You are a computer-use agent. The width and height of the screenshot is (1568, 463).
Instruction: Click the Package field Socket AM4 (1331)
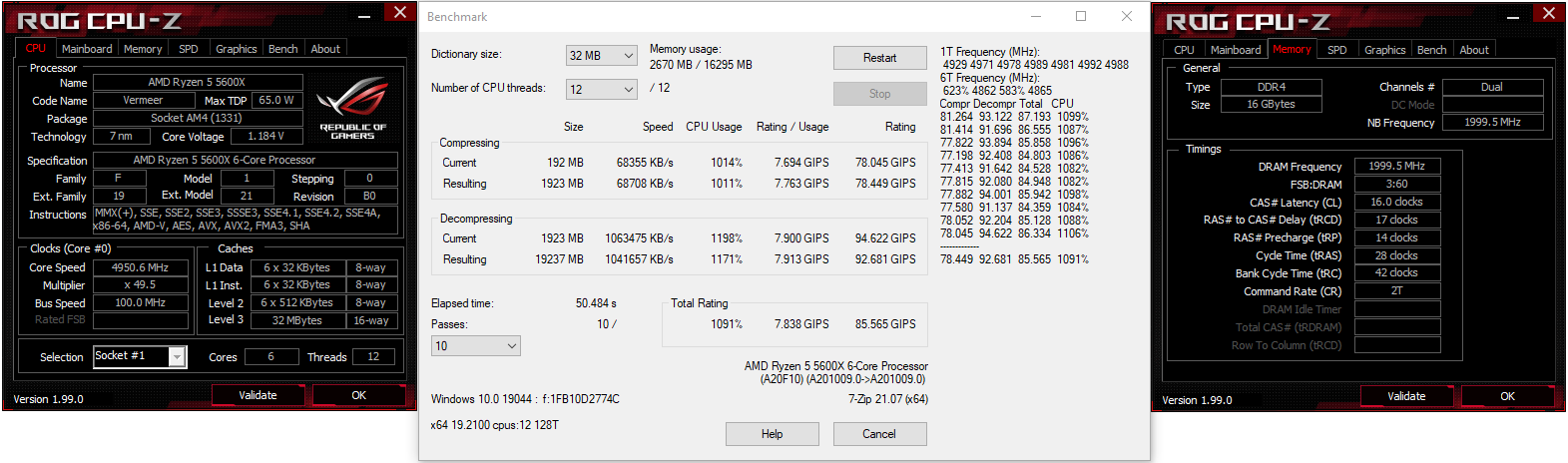coord(197,118)
